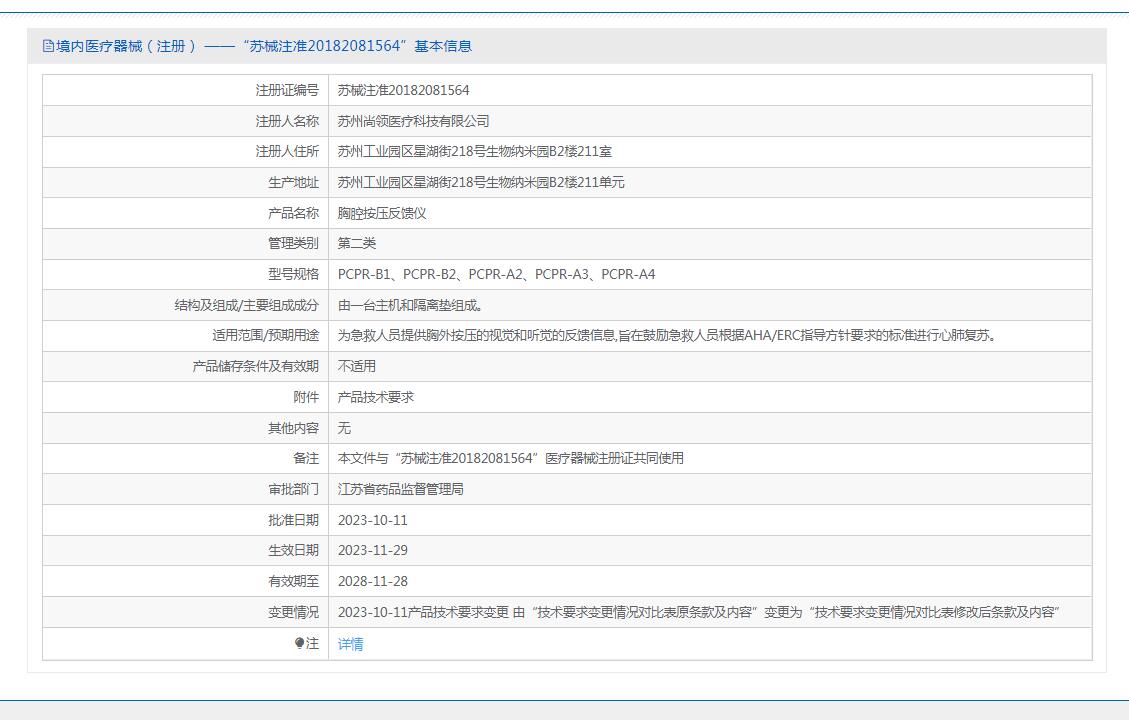Select the 适用范围 description mentioning AHA/ERC

click(667, 336)
